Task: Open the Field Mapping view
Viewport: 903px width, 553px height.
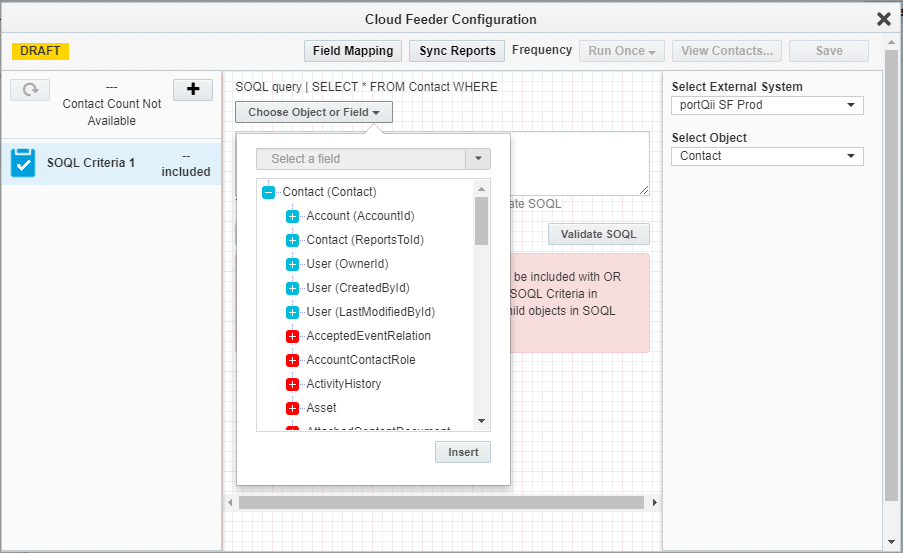Action: coord(353,51)
